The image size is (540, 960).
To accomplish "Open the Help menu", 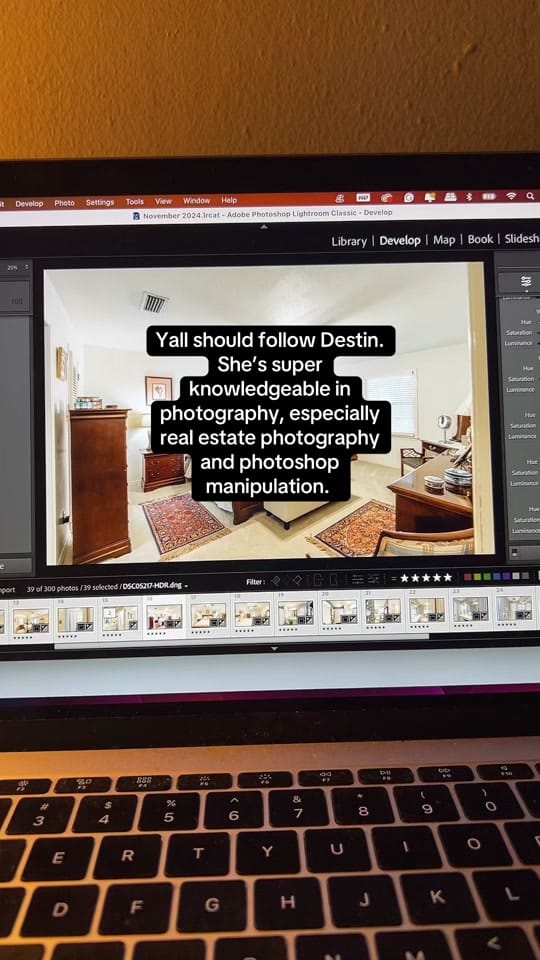I will pos(229,200).
